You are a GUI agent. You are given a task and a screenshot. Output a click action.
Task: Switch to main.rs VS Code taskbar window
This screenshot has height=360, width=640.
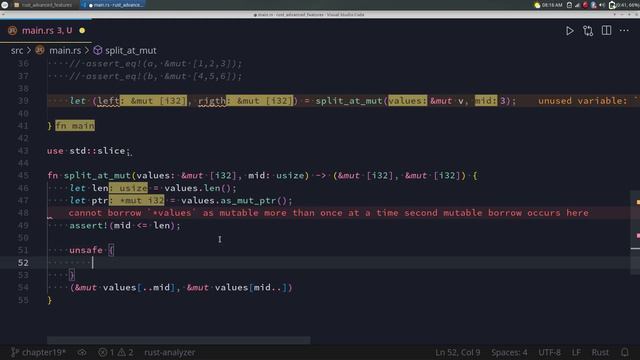113,5
